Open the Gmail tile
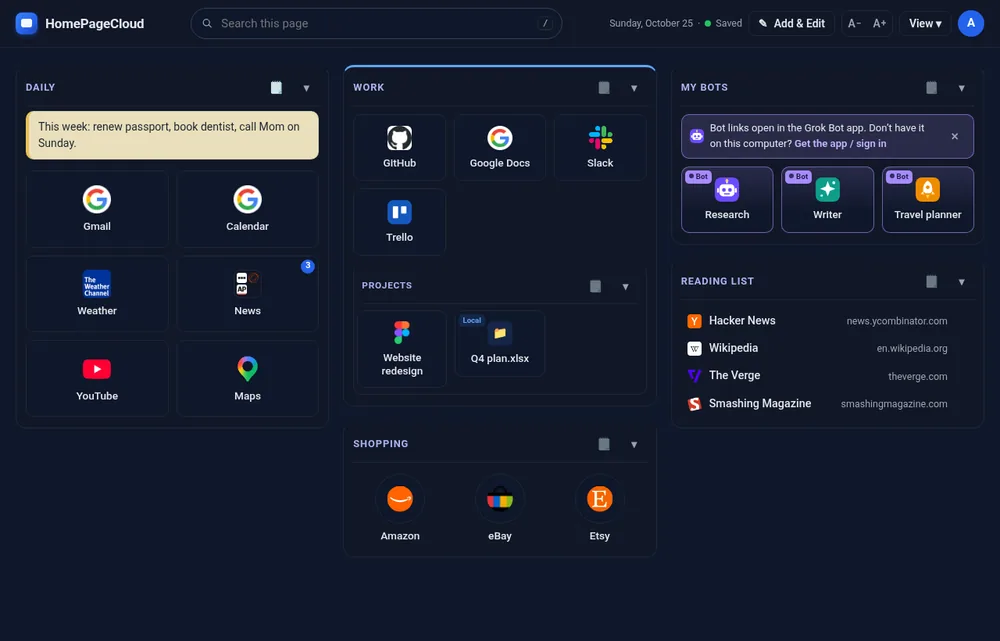The image size is (1000, 641). point(97,209)
